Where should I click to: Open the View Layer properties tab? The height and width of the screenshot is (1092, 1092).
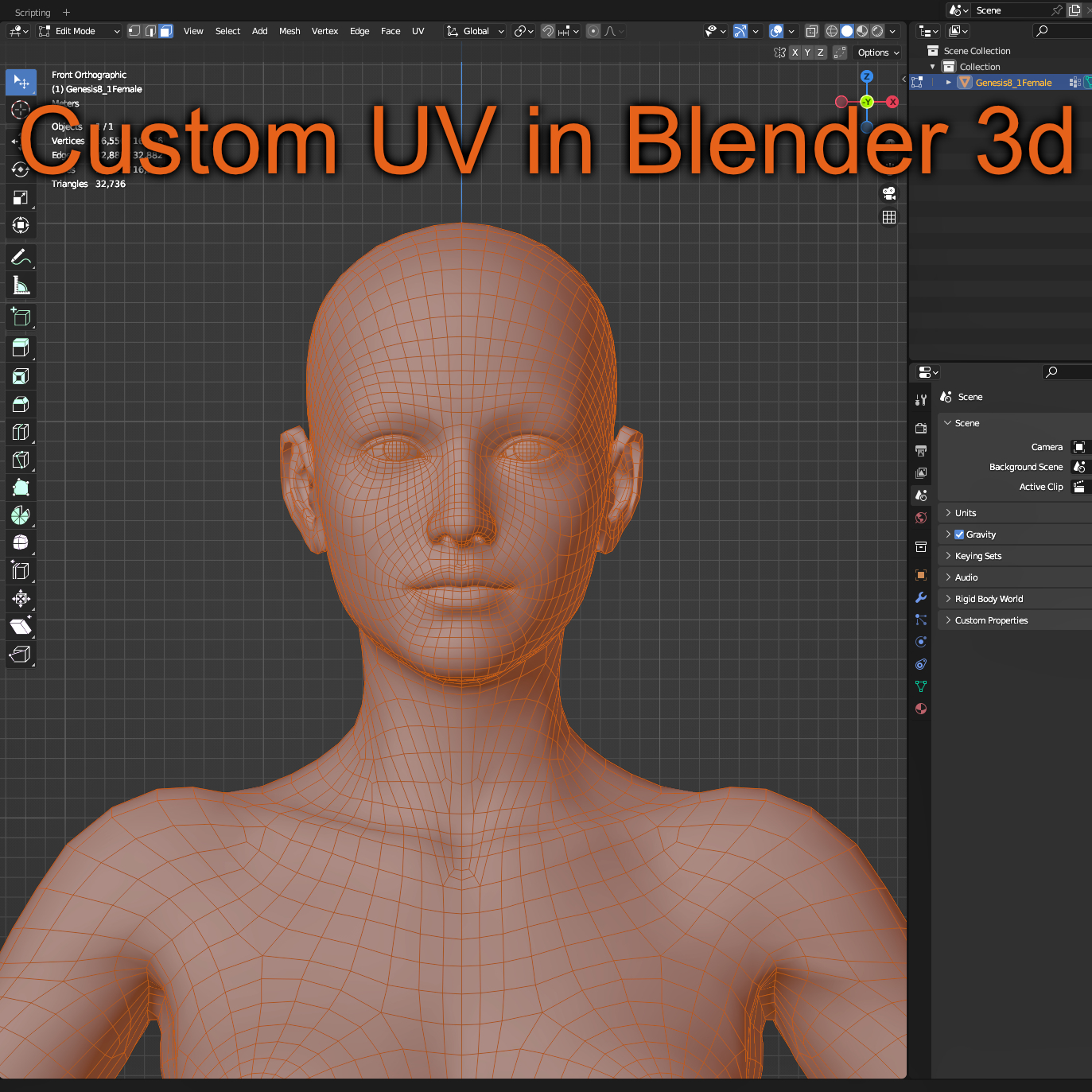pos(921,472)
